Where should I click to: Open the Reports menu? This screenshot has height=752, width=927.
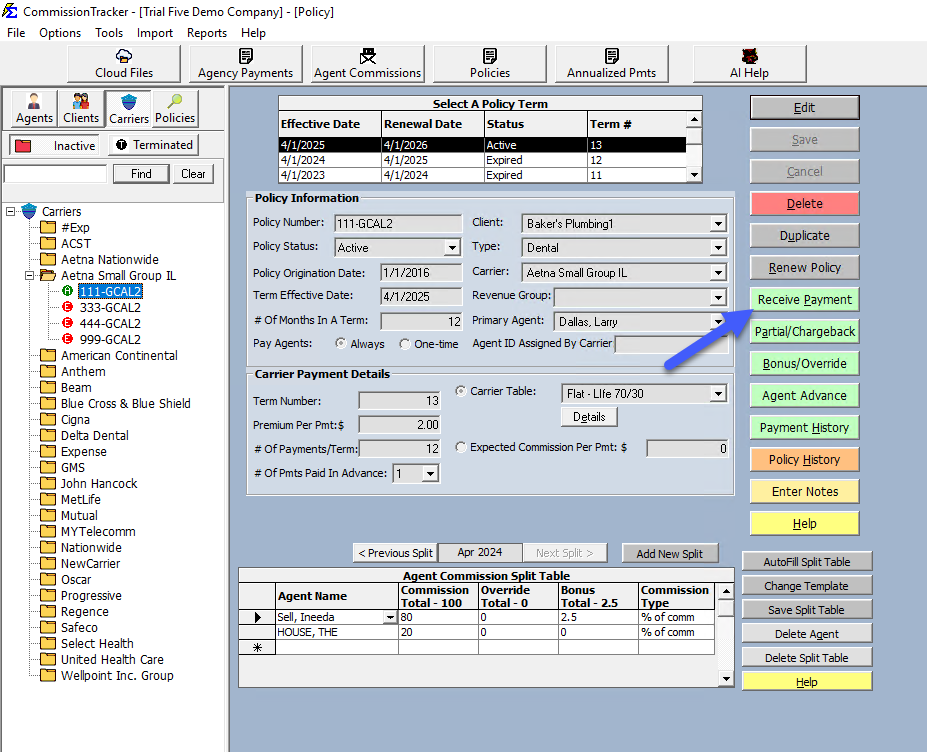[206, 33]
